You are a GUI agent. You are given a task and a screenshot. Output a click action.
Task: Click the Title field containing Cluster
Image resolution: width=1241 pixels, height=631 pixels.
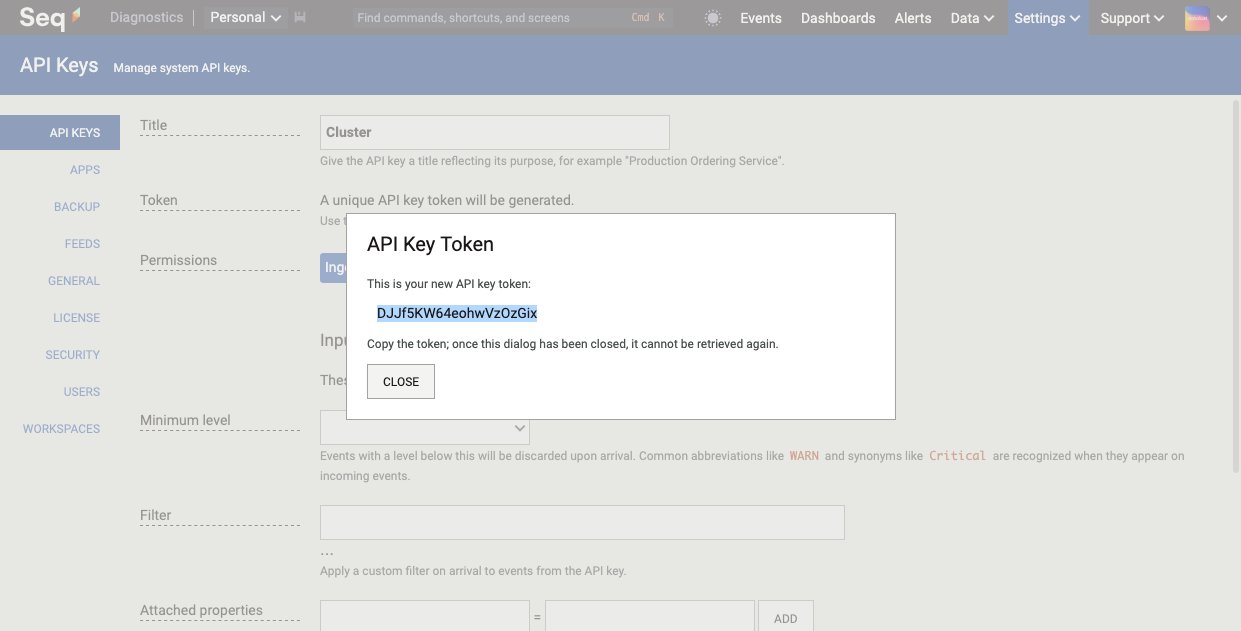pyautogui.click(x=495, y=132)
